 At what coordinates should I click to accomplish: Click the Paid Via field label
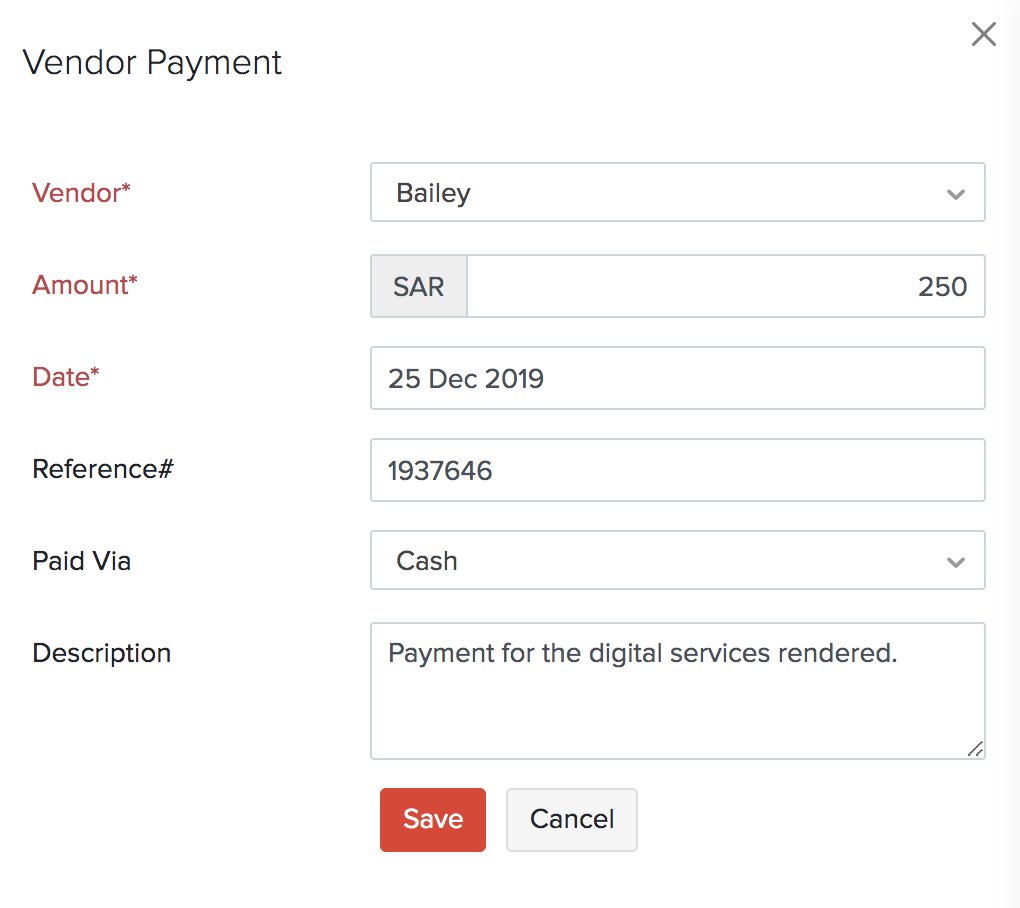(x=82, y=561)
